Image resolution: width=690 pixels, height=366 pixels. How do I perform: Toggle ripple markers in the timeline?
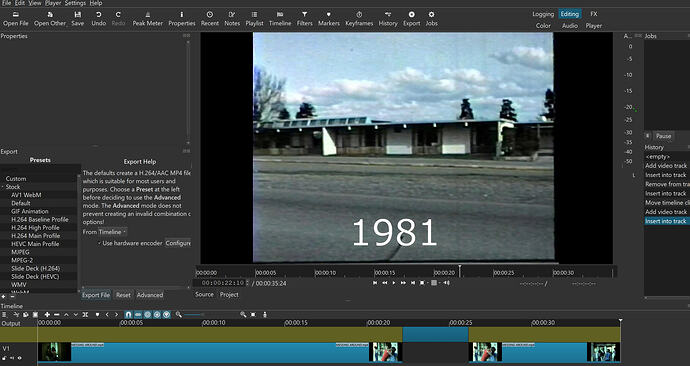(x=166, y=315)
